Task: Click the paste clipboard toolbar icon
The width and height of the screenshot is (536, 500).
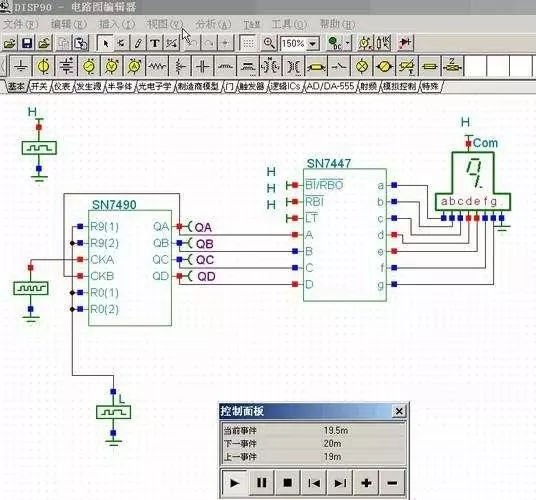Action: coord(81,43)
